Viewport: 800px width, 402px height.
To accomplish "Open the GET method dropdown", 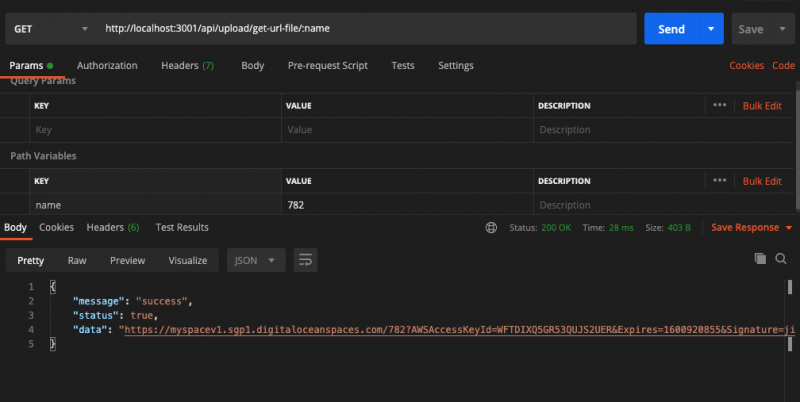I will click(50, 29).
